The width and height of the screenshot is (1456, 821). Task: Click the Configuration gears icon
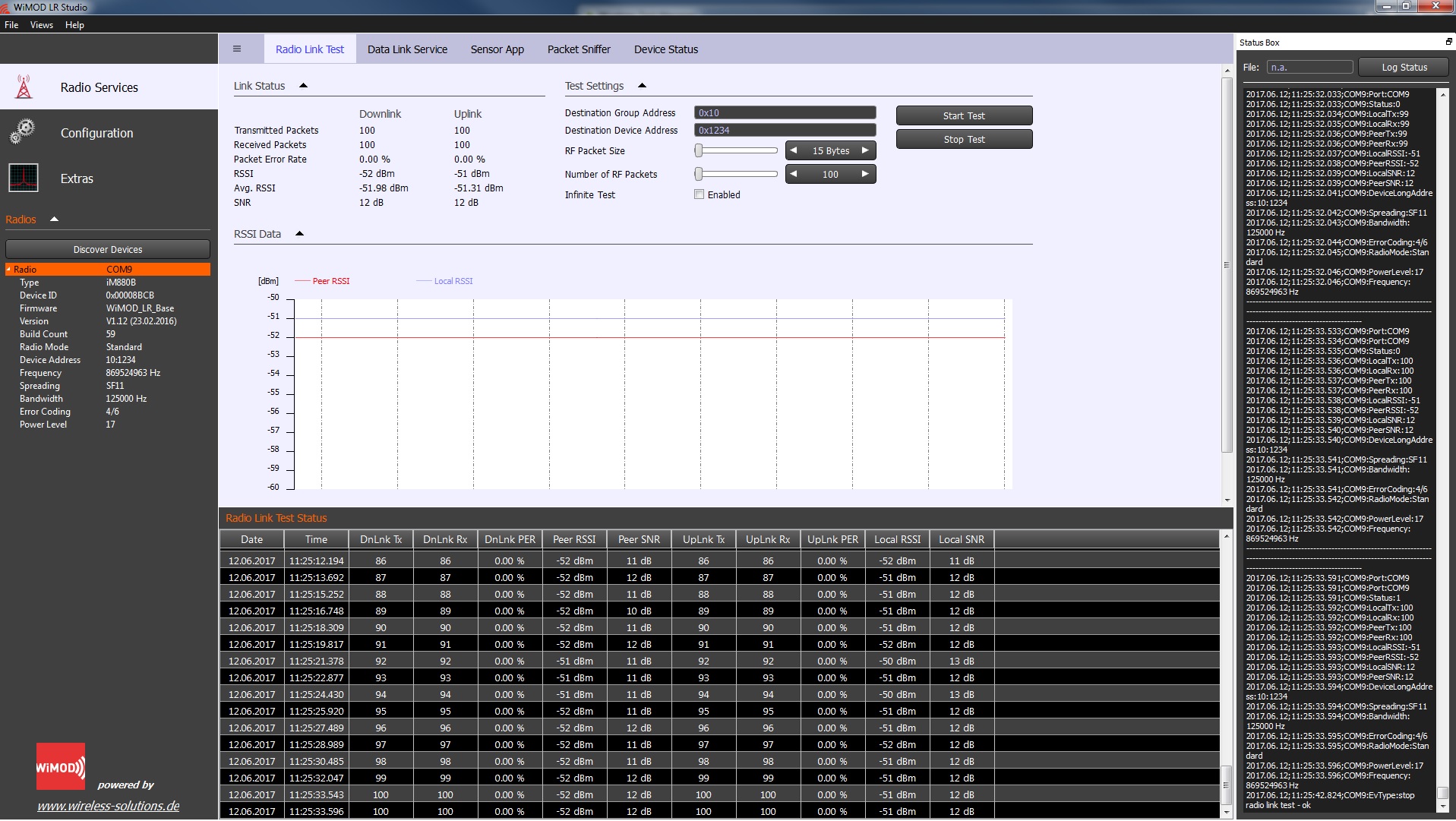pyautogui.click(x=23, y=132)
